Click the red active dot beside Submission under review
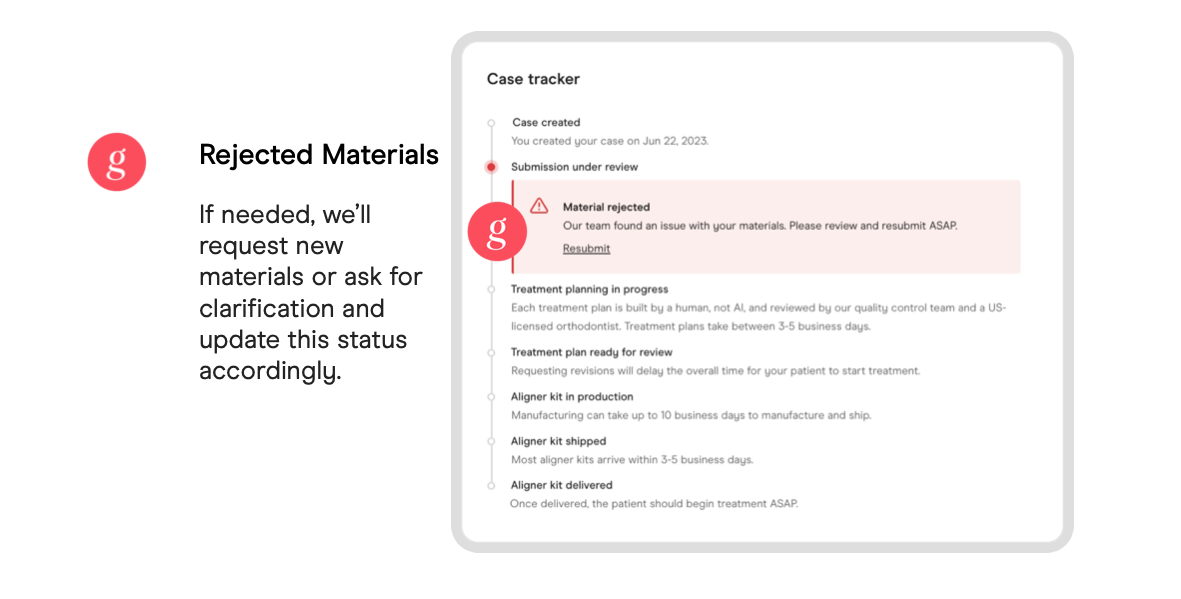The height and width of the screenshot is (599, 1181). (491, 166)
